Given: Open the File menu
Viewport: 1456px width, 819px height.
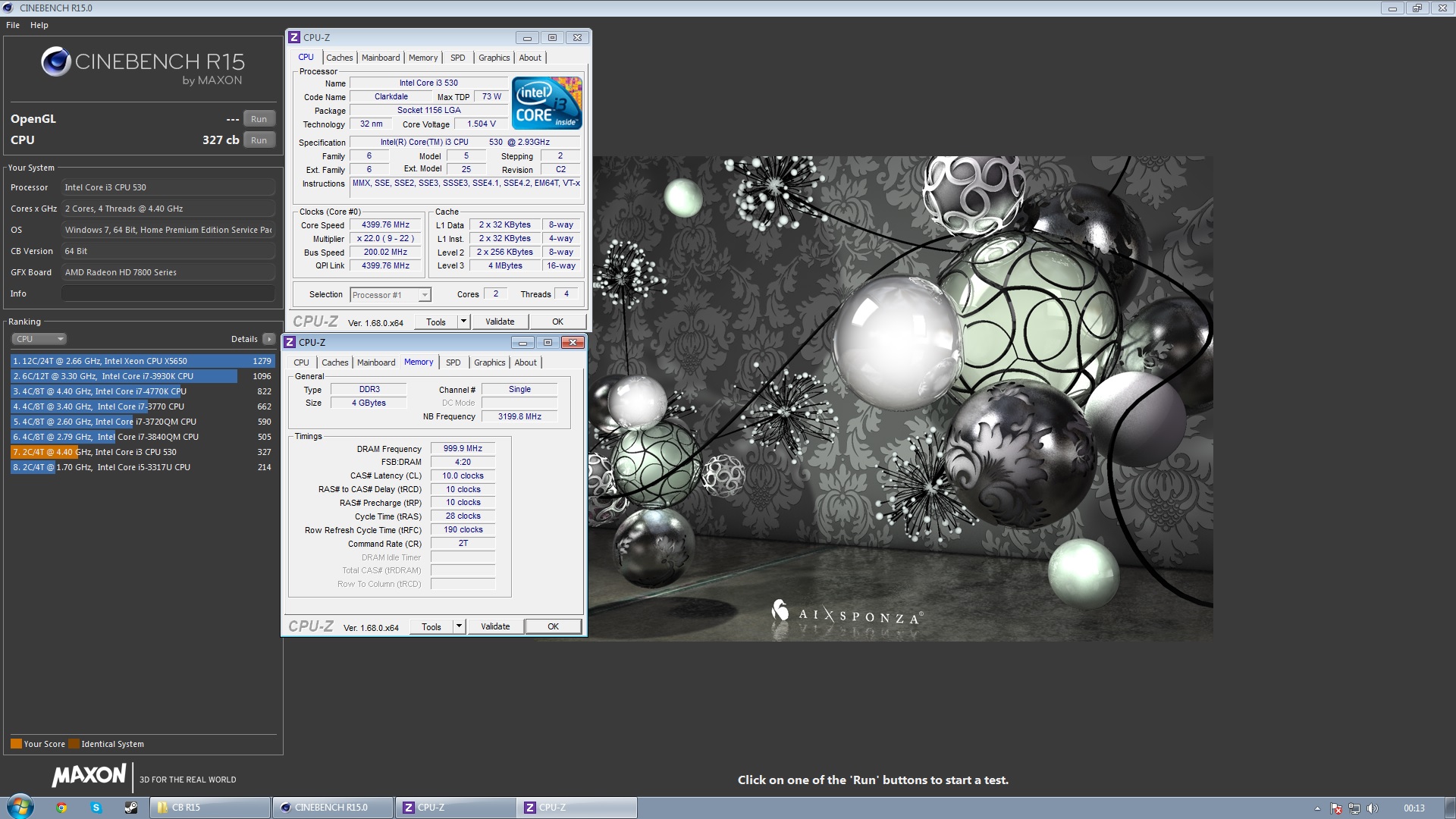Looking at the screenshot, I should point(13,25).
